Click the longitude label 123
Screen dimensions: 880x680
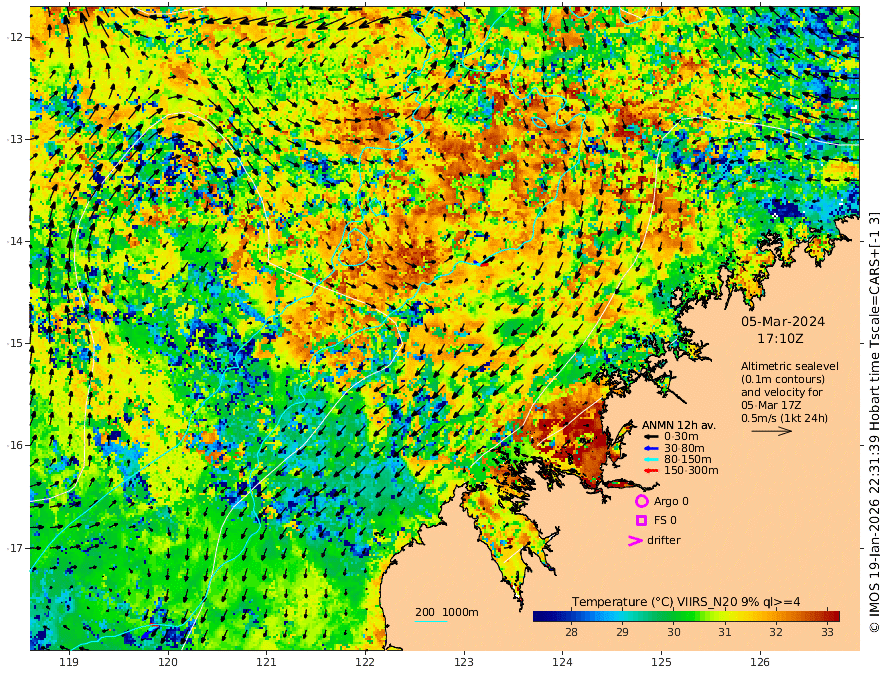[x=464, y=662]
